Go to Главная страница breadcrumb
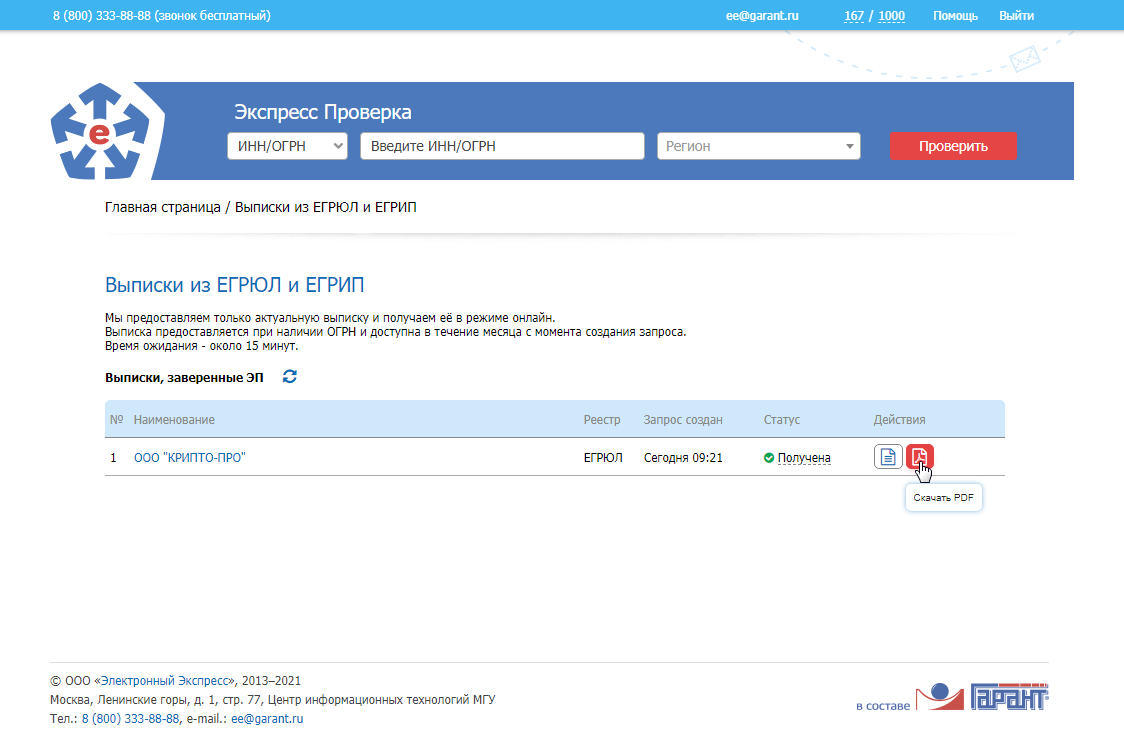The height and width of the screenshot is (747, 1124). click(162, 207)
